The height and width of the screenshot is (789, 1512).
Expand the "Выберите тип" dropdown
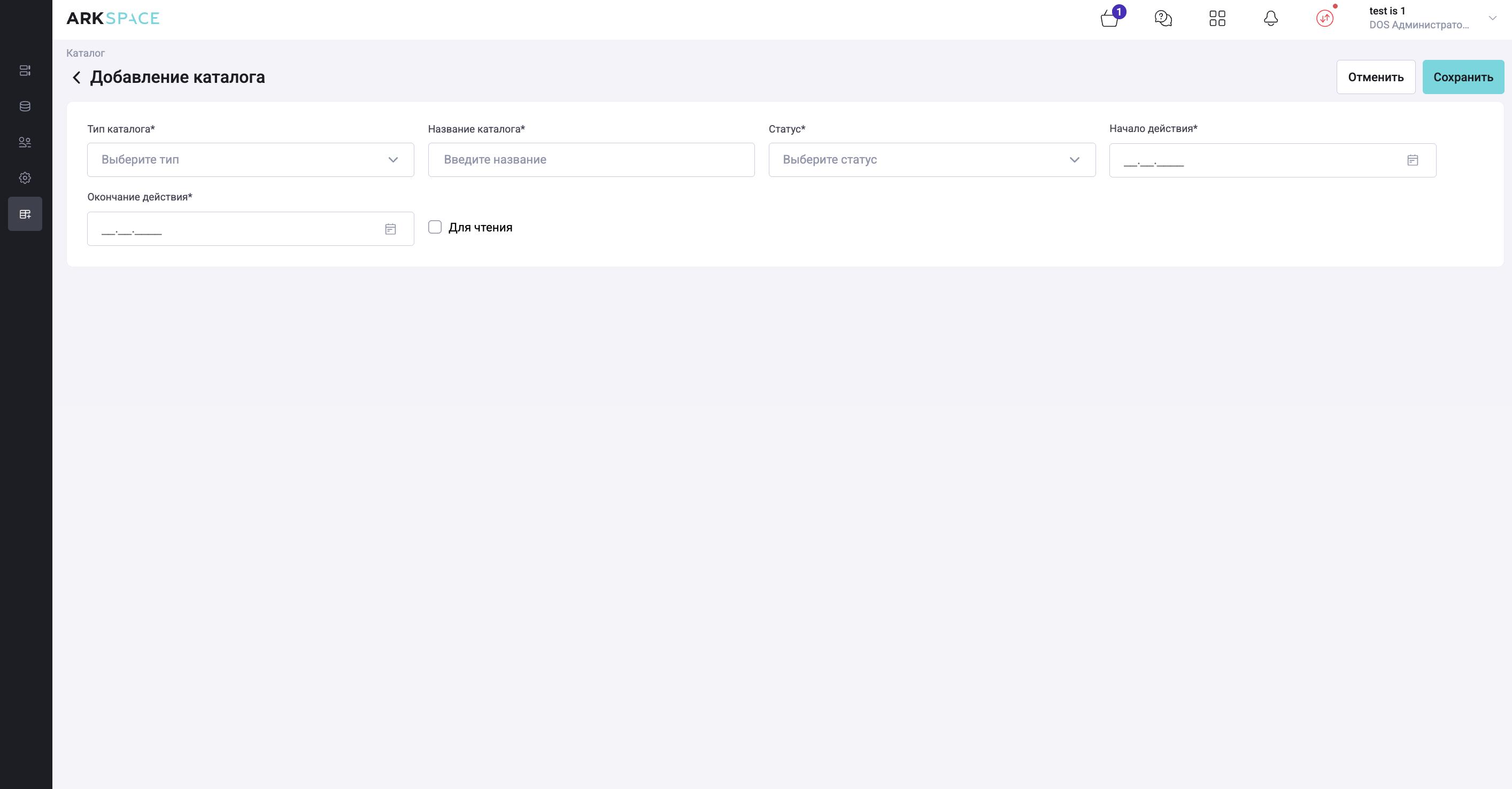pyautogui.click(x=251, y=160)
